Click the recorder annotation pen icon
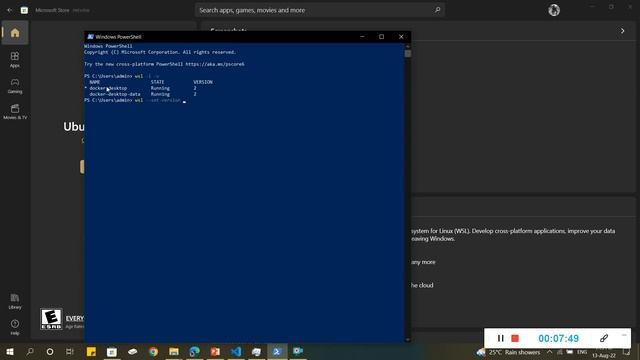 pos(604,338)
